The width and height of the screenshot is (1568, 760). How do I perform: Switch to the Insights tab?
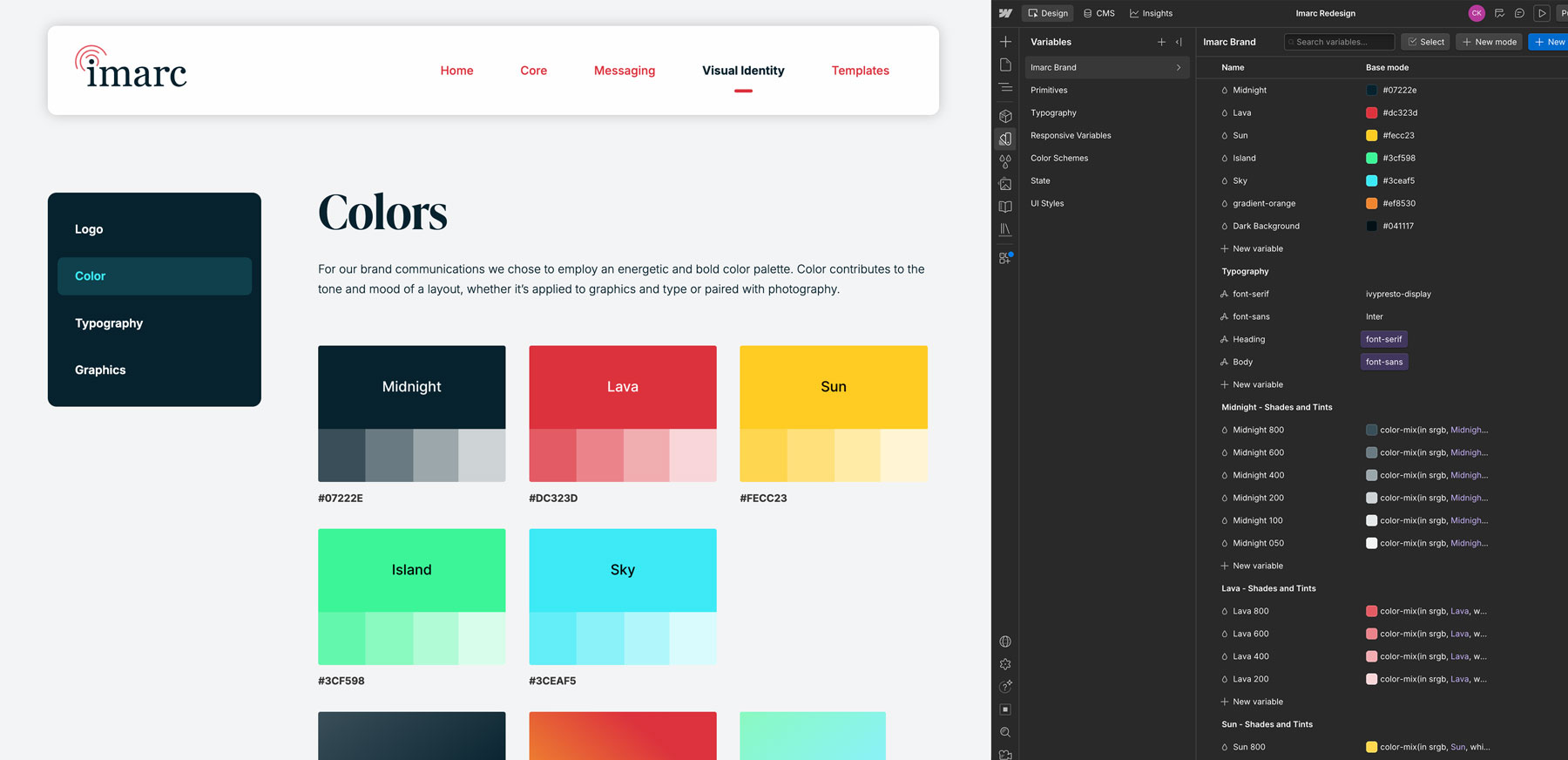pyautogui.click(x=1151, y=13)
